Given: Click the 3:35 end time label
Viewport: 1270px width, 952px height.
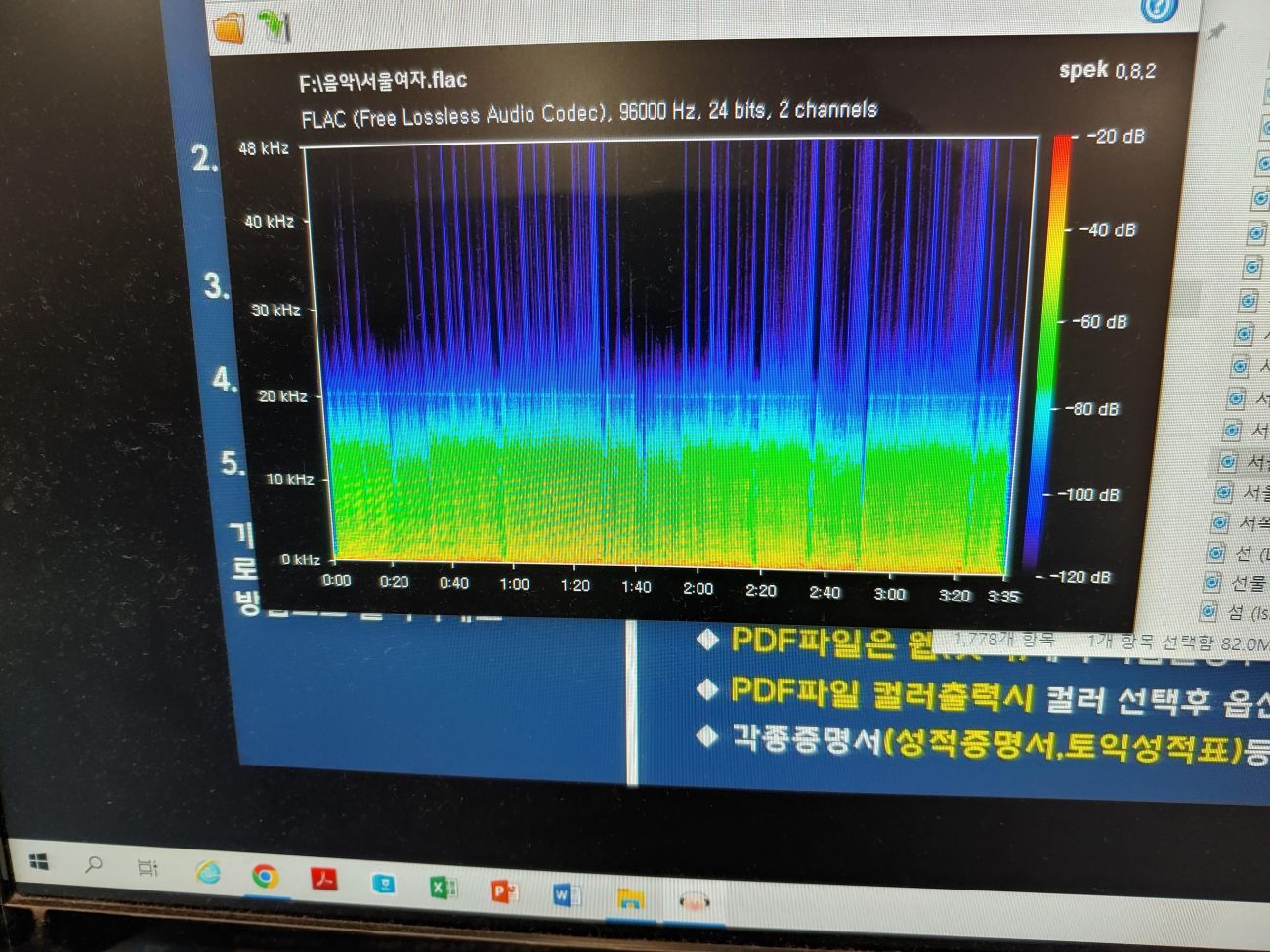Looking at the screenshot, I should (1003, 597).
